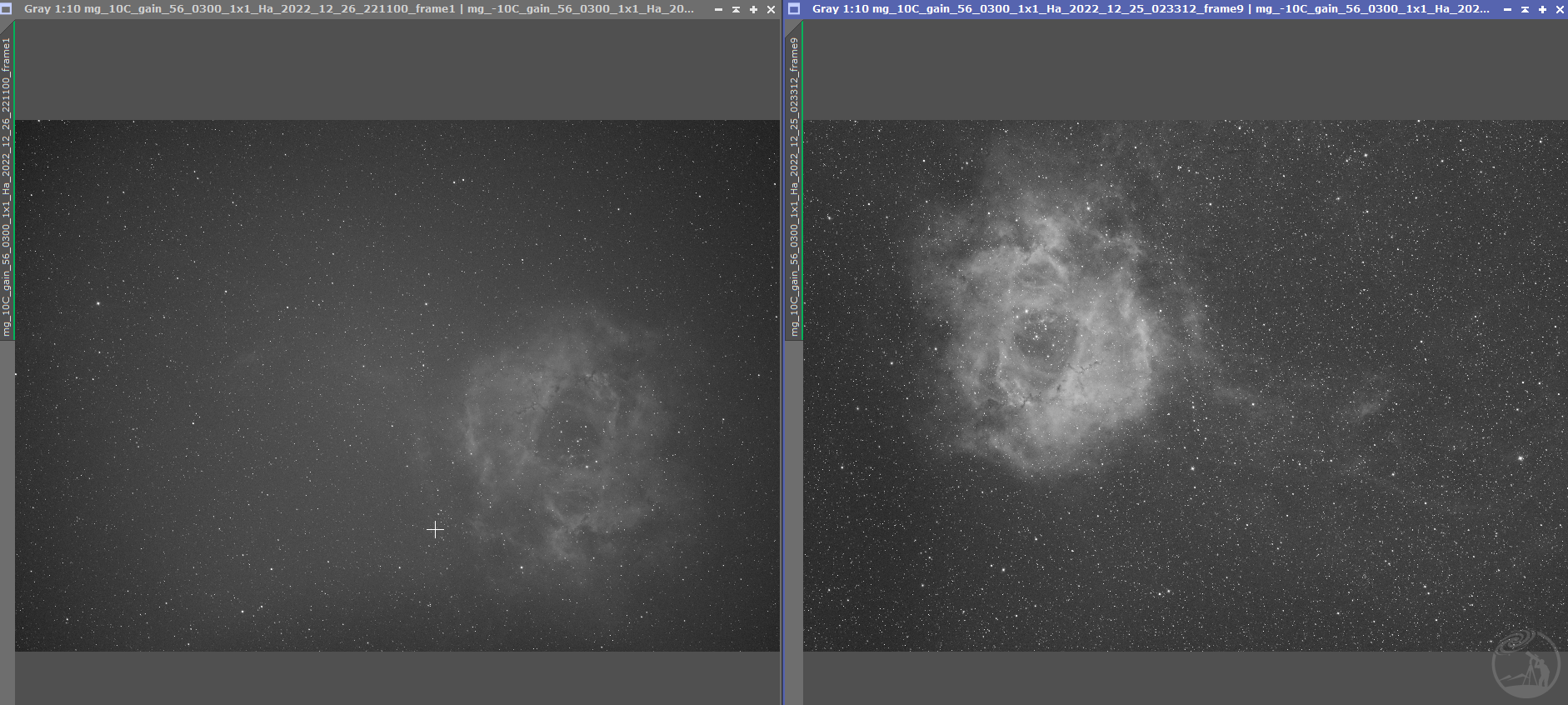The image size is (1568, 705).
Task: Maximize the frame9 image window with plus button
Action: coord(1542,9)
